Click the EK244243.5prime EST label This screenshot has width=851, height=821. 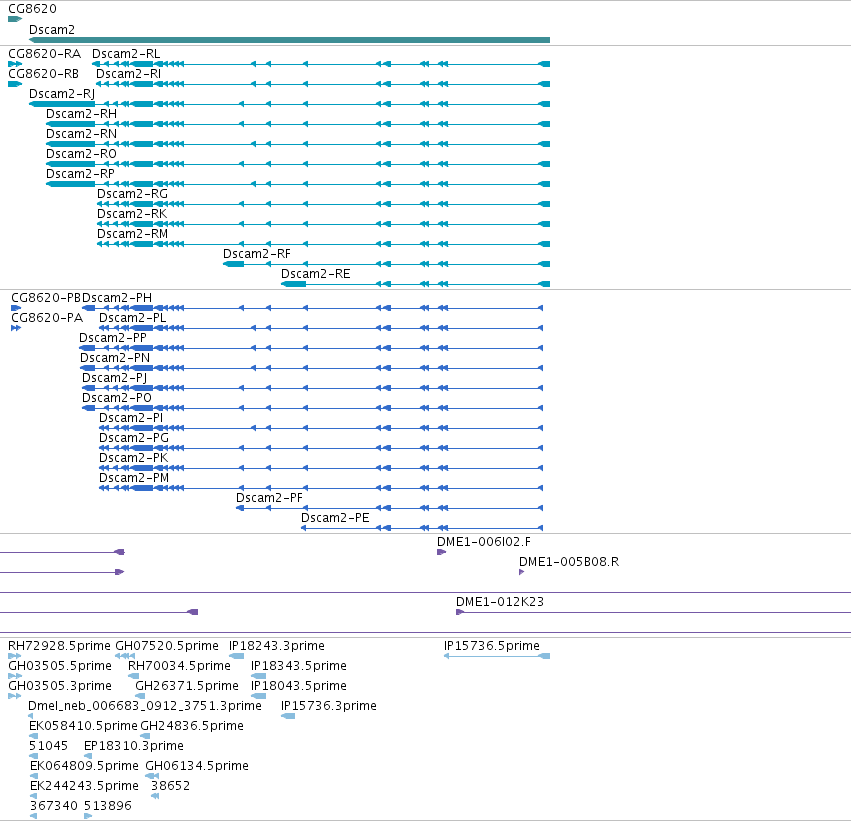84,786
